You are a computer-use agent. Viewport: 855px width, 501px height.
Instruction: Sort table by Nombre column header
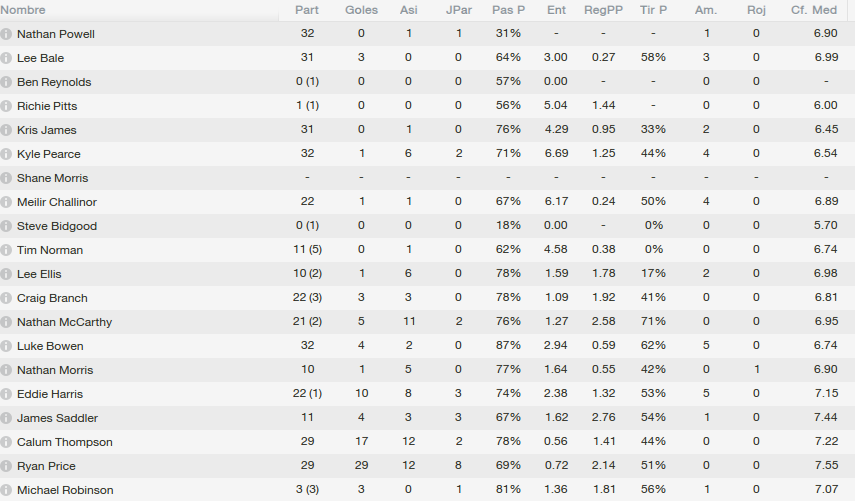pyautogui.click(x=23, y=10)
